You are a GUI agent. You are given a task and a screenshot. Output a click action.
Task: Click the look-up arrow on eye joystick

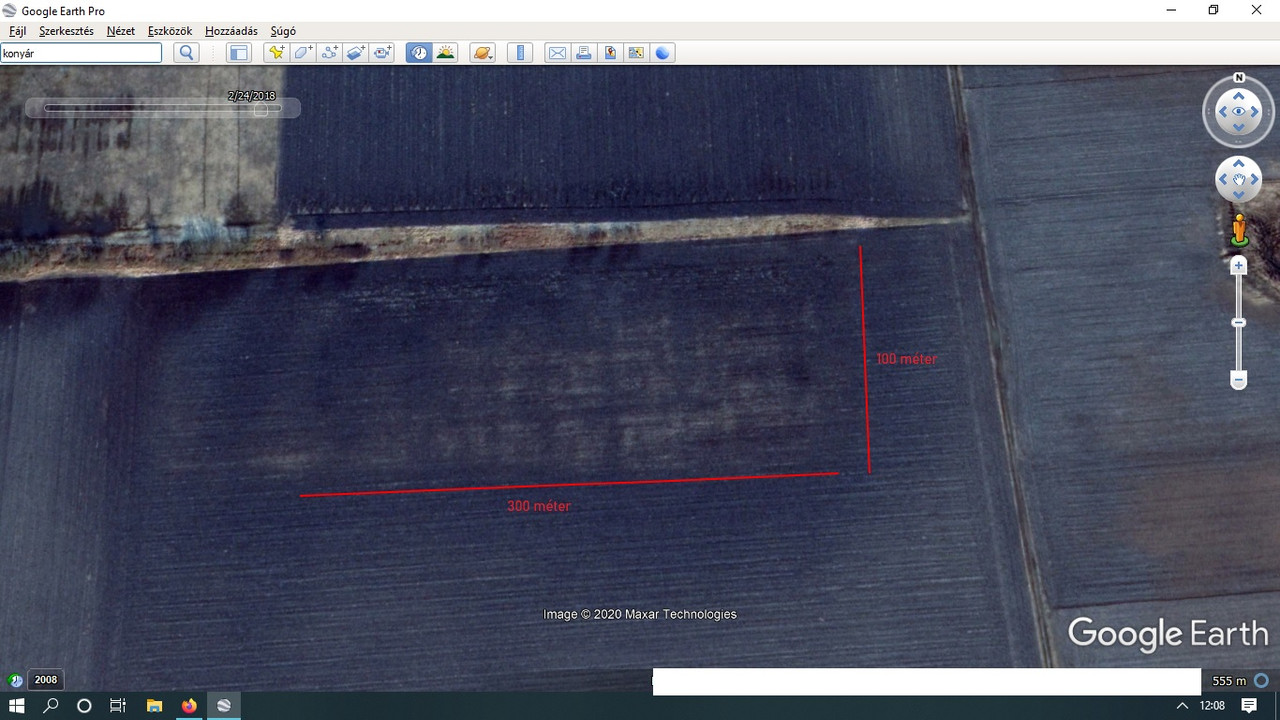coord(1239,96)
